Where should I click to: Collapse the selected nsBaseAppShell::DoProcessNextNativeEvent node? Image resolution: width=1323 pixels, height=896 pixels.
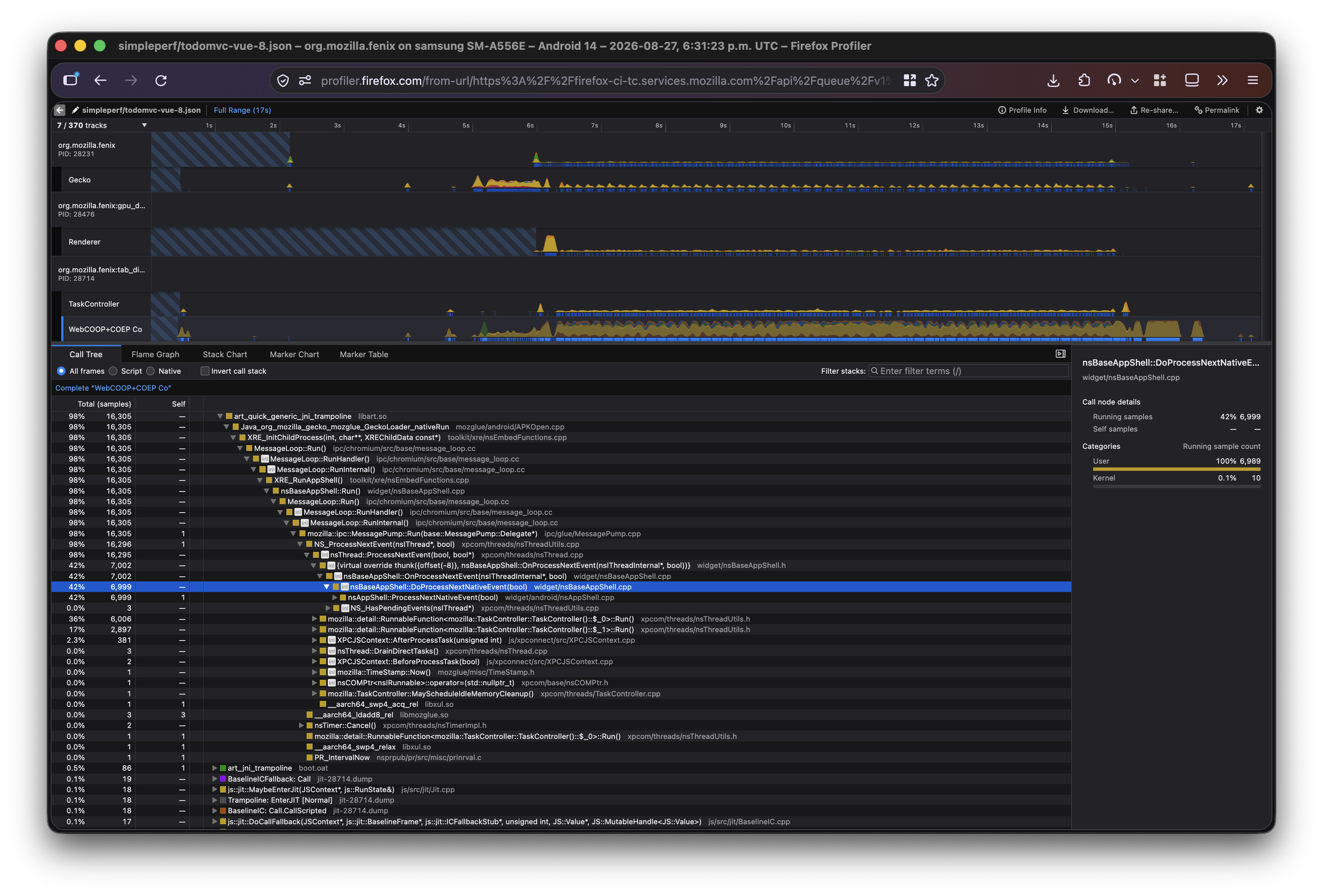pyautogui.click(x=327, y=587)
